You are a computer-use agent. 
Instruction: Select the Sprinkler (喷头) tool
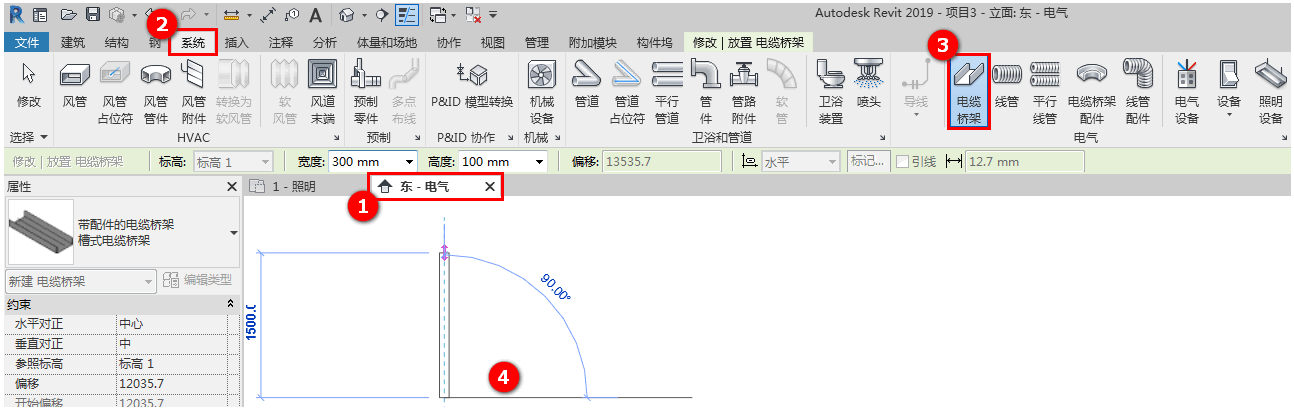[868, 84]
